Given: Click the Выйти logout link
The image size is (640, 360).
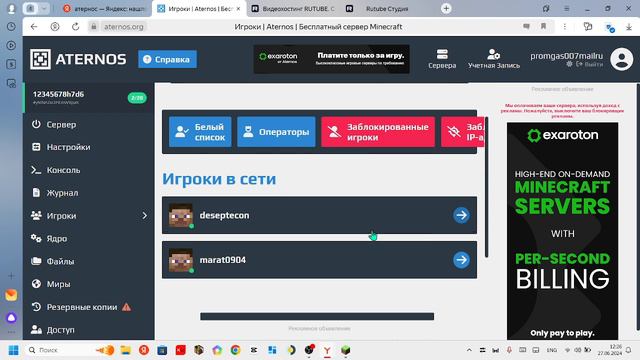Looking at the screenshot, I should tap(589, 64).
